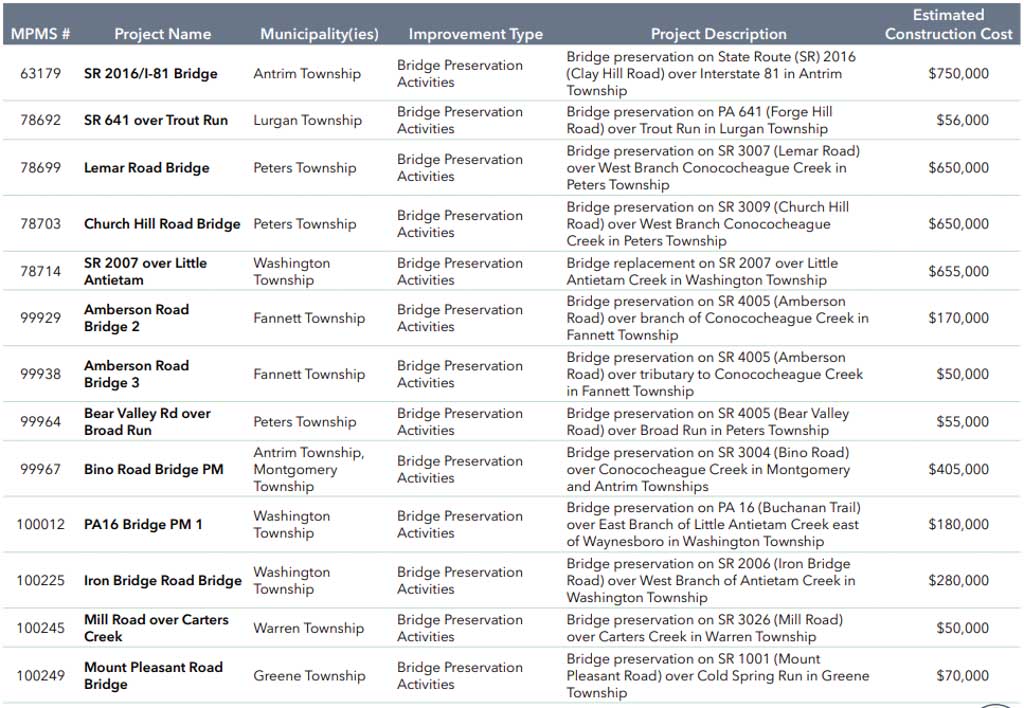Click the Church Hill Road Bridge name
Image resolution: width=1024 pixels, height=708 pixels.
[x=162, y=224]
